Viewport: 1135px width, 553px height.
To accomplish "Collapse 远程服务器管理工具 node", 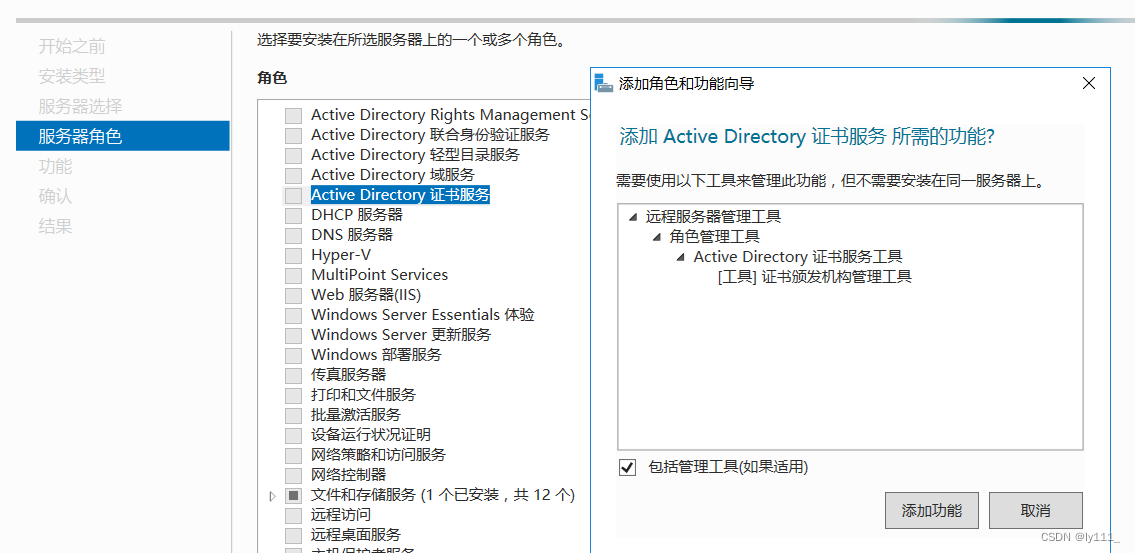I will [x=633, y=216].
